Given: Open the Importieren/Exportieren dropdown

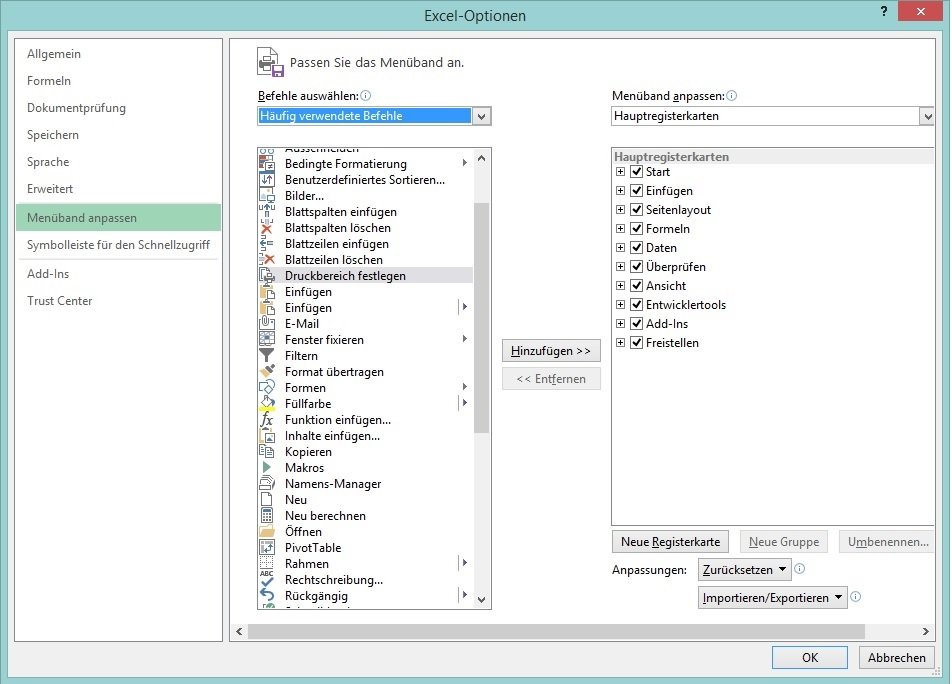Looking at the screenshot, I should 772,597.
